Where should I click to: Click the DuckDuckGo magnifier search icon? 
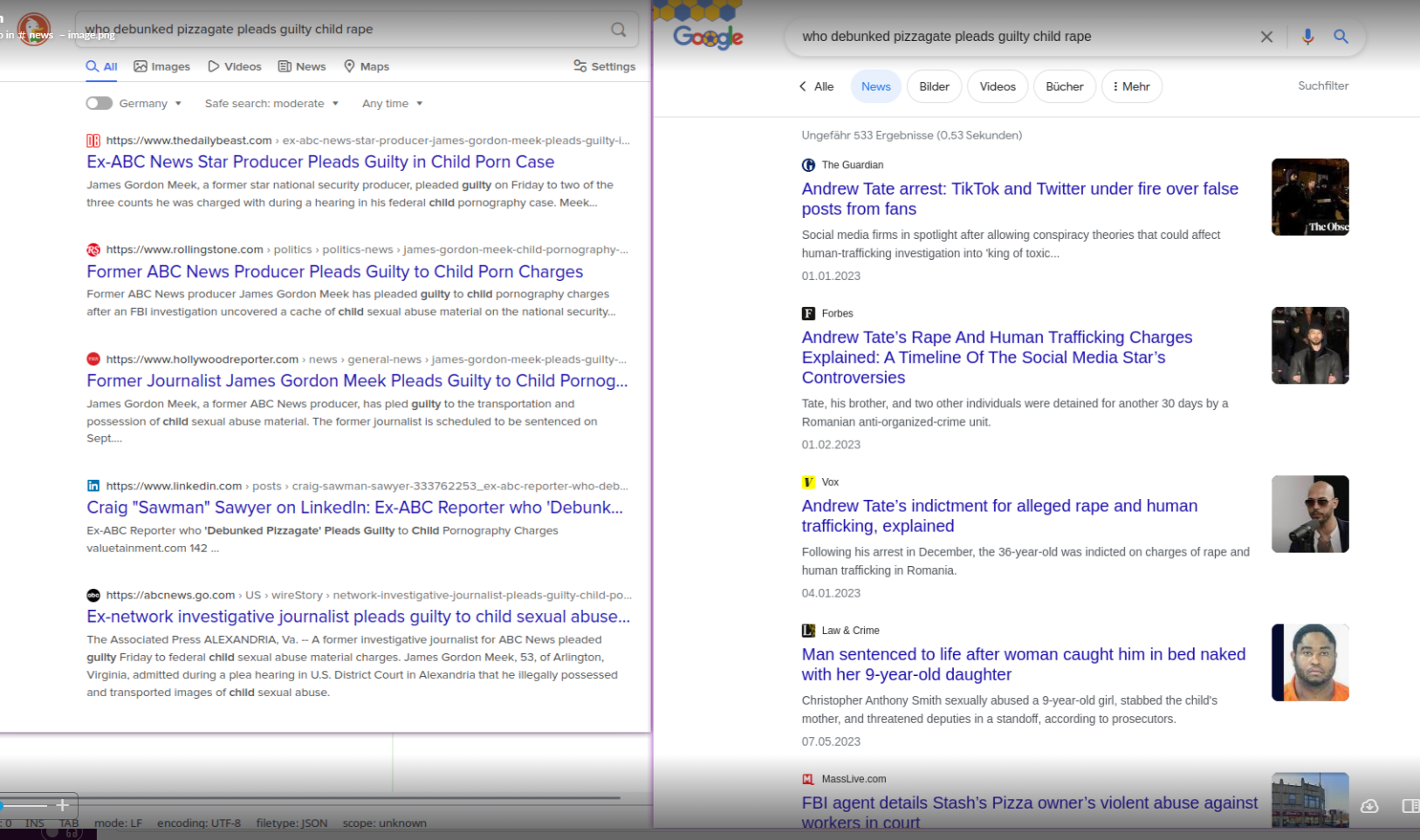(x=618, y=30)
